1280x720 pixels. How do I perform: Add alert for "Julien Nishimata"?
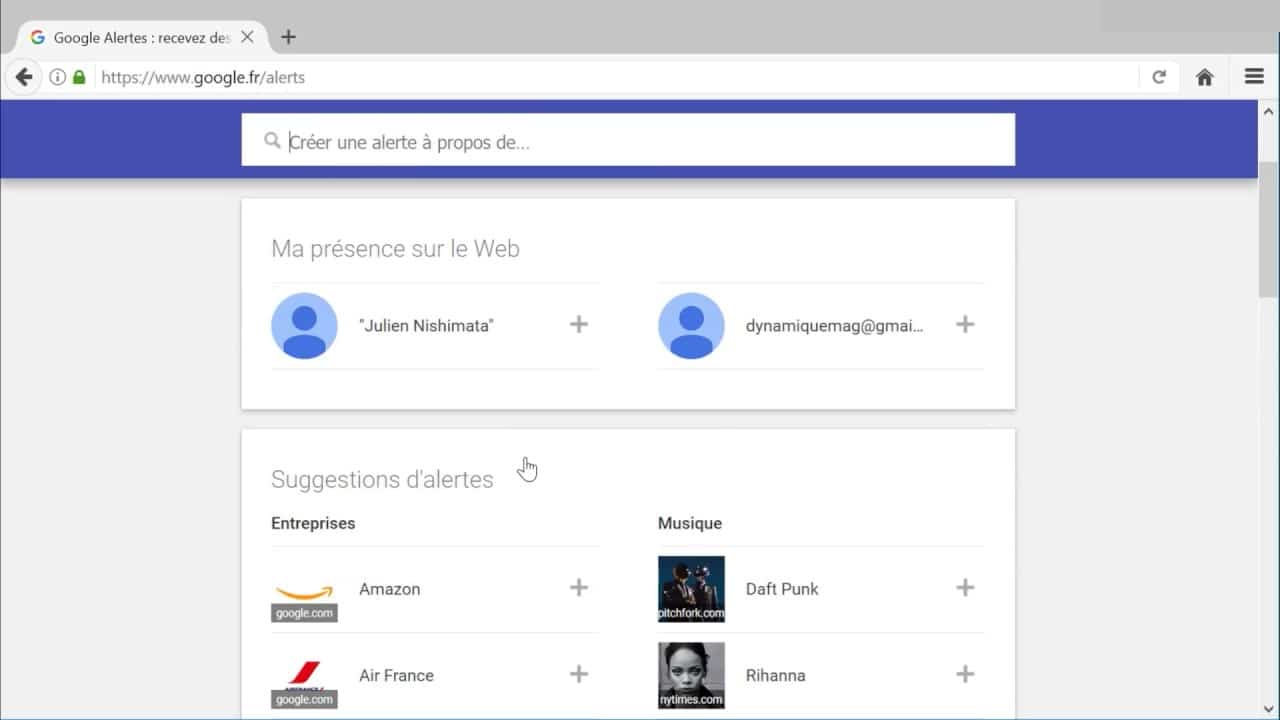[x=579, y=324]
